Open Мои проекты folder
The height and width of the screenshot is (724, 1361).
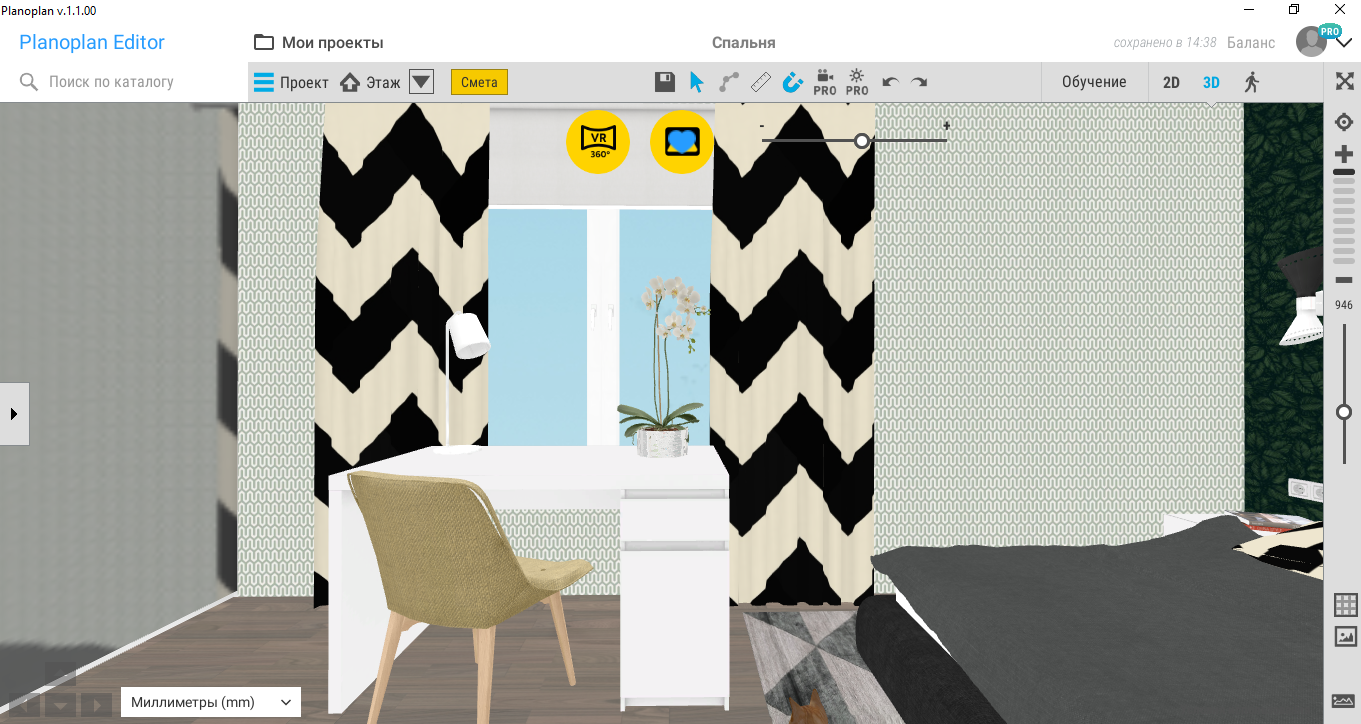tap(319, 42)
